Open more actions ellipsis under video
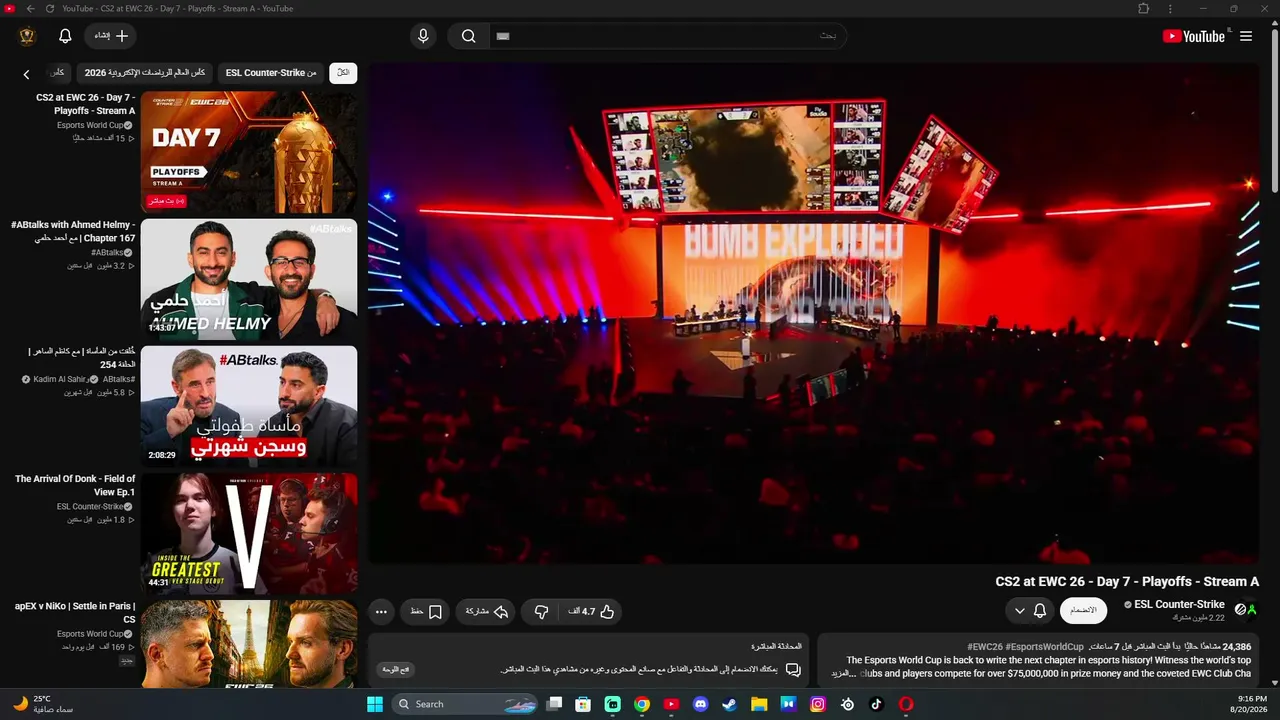This screenshot has height=720, width=1280. pos(381,611)
